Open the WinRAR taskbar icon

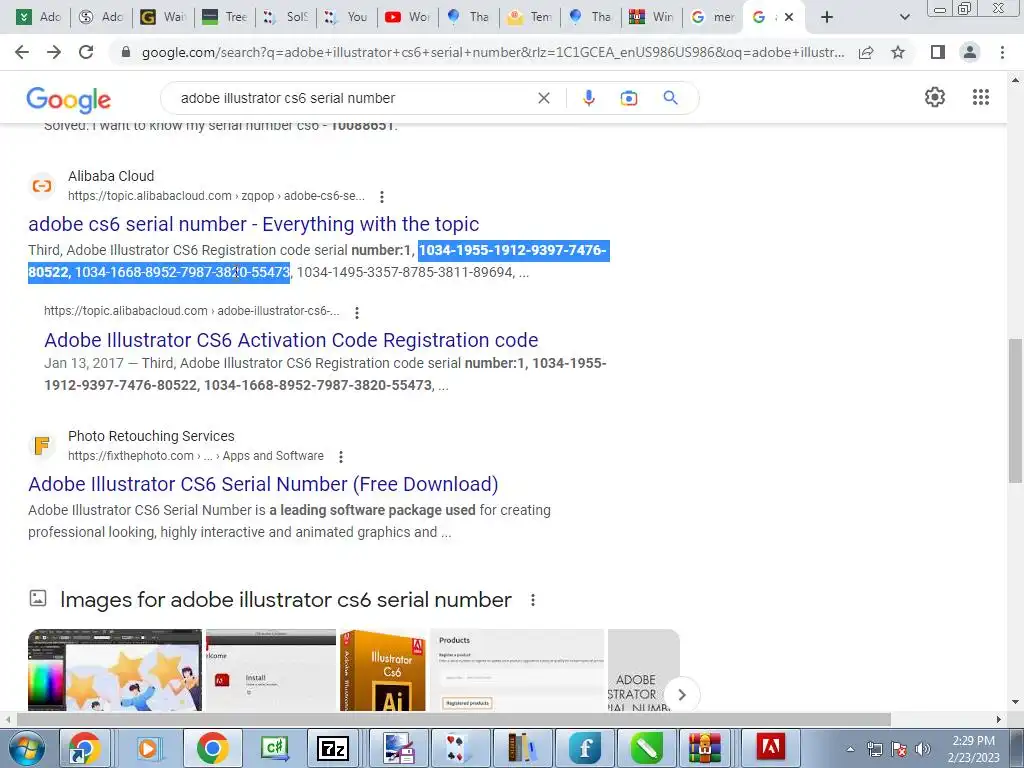(x=705, y=748)
